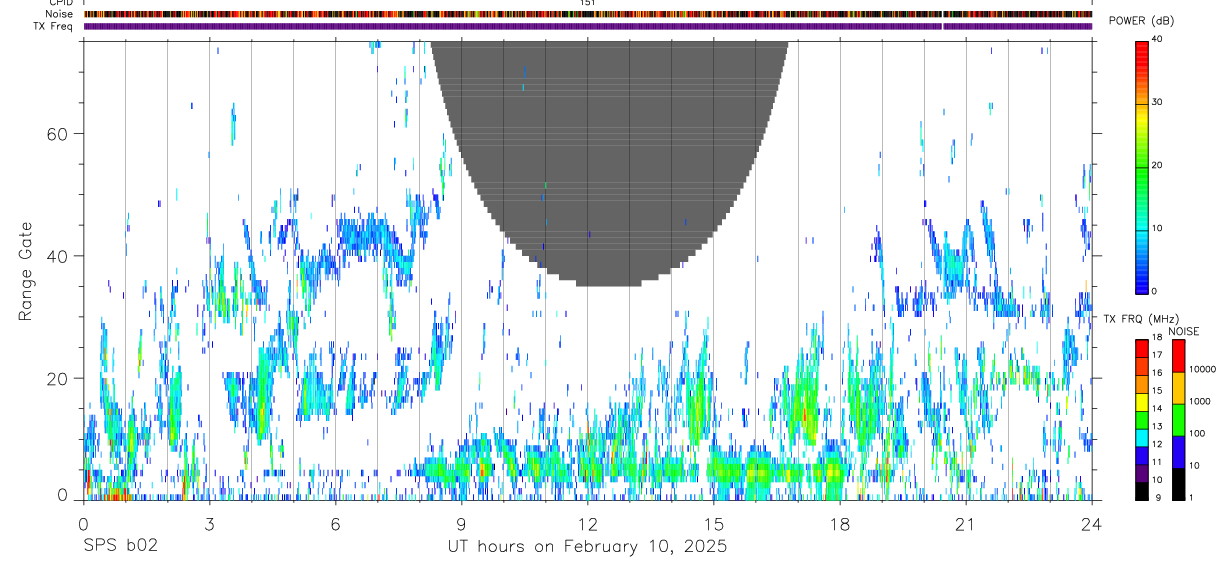Click the 30 label on POWER colorbar
The height and width of the screenshot is (567, 1228).
[1157, 103]
